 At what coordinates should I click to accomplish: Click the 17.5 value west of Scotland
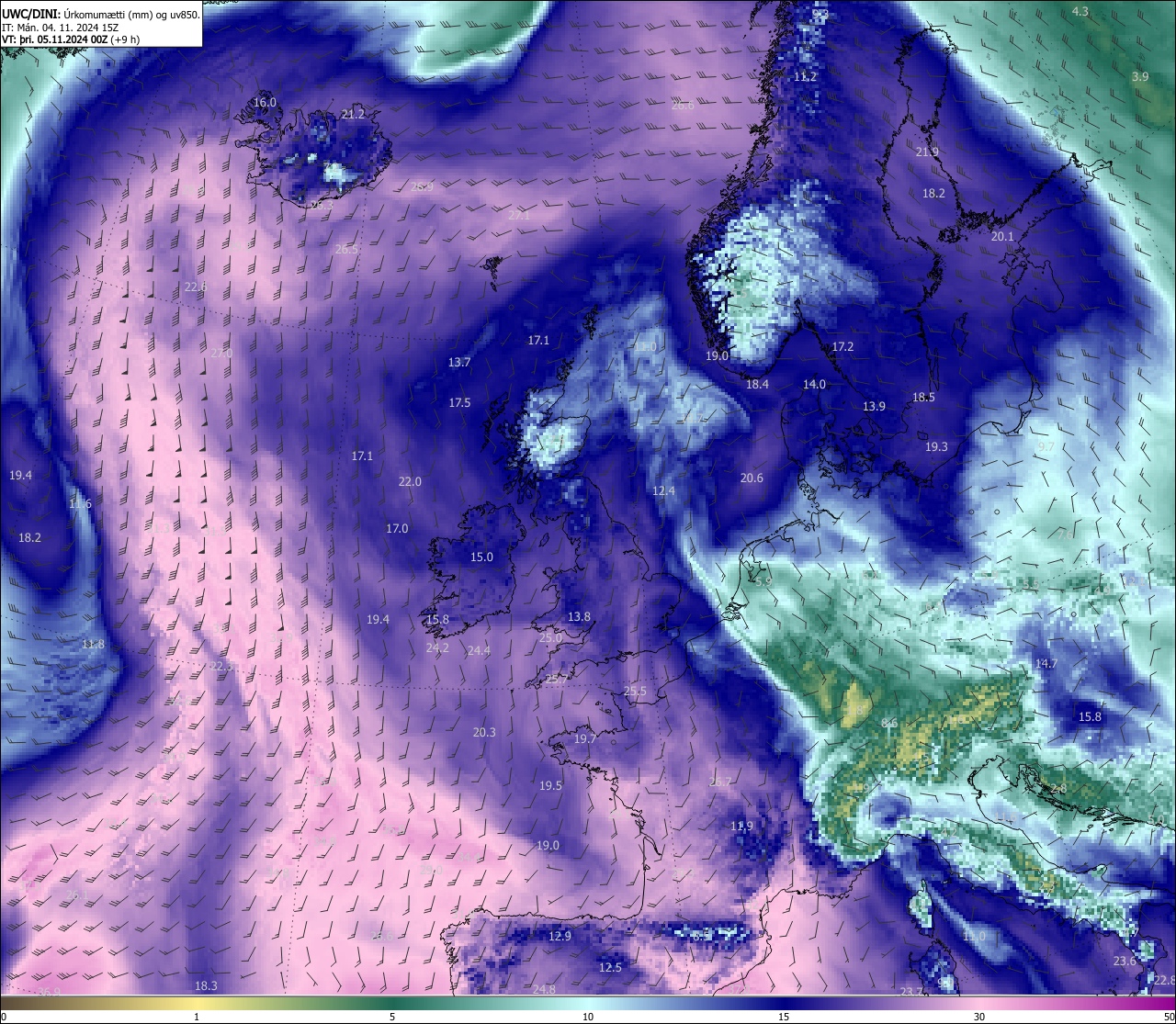tap(459, 402)
